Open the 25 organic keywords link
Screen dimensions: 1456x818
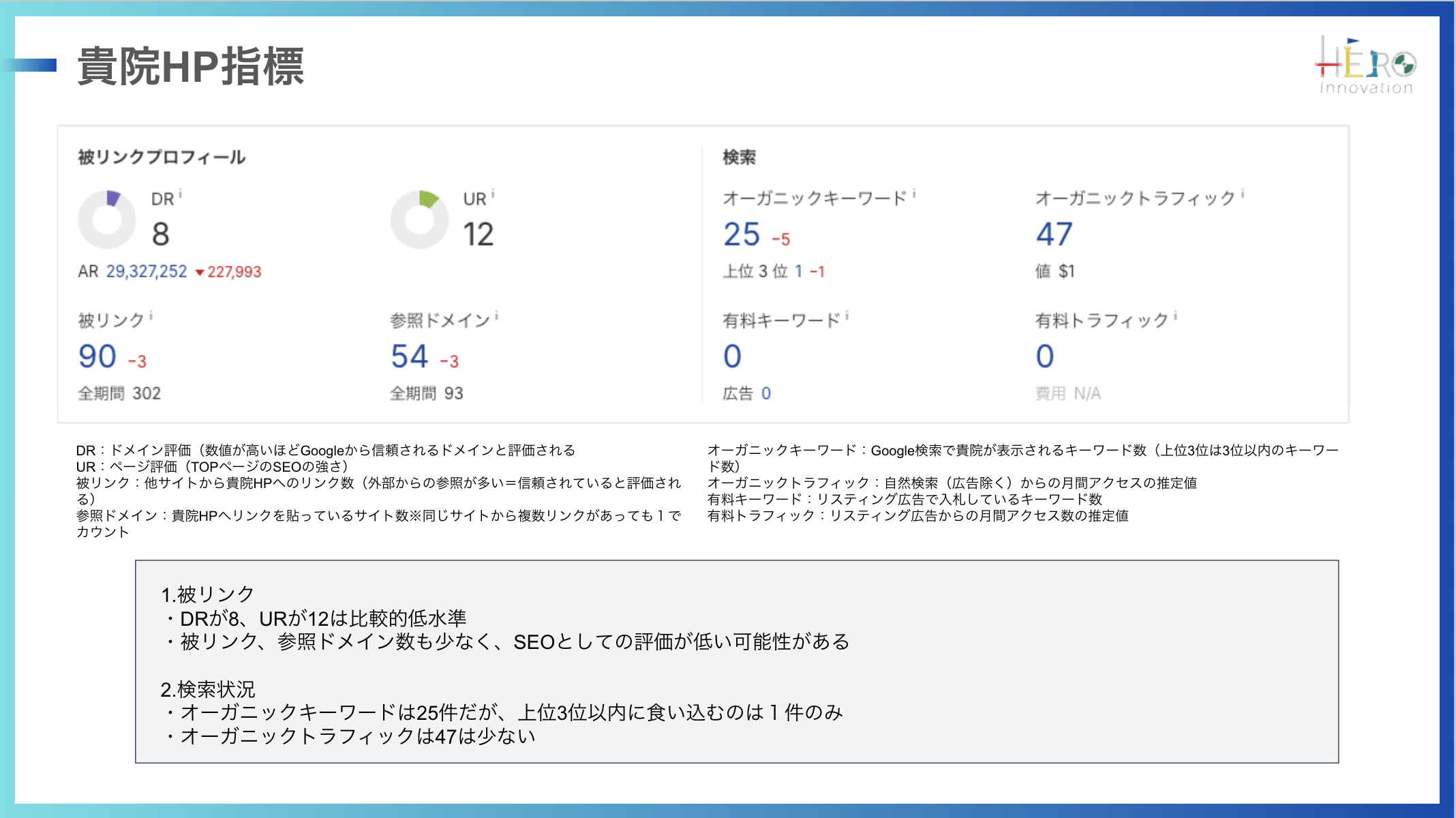[742, 234]
